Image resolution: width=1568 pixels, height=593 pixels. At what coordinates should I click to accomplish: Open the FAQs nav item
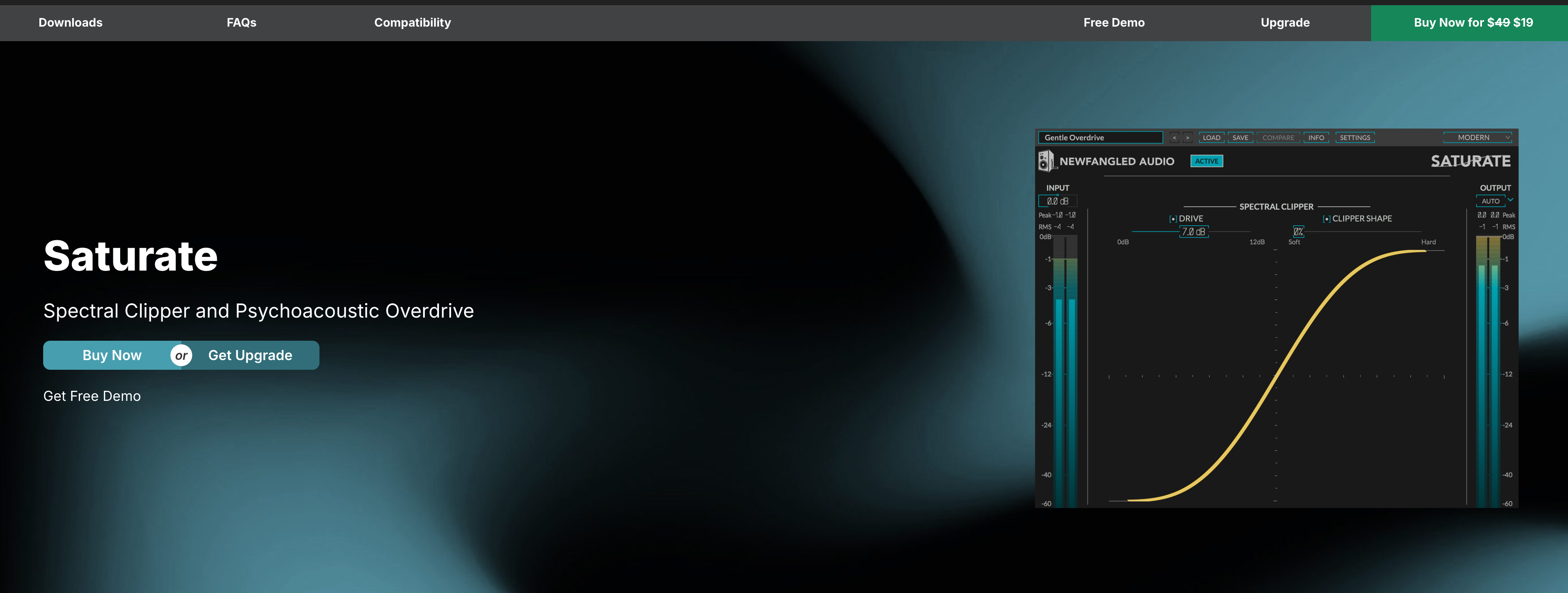coord(241,22)
